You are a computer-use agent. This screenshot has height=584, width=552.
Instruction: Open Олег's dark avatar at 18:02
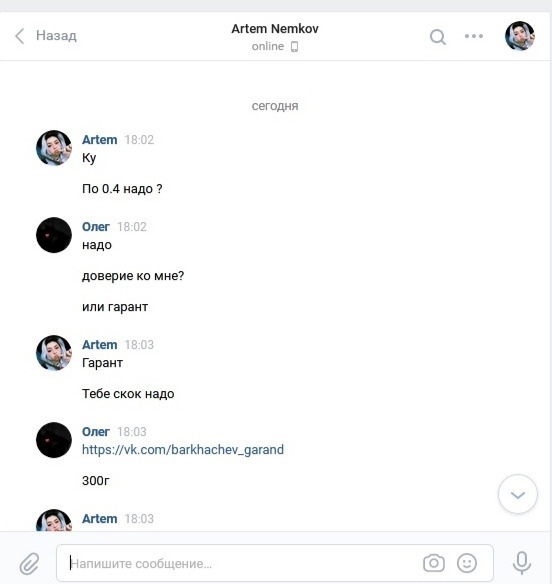[54, 235]
